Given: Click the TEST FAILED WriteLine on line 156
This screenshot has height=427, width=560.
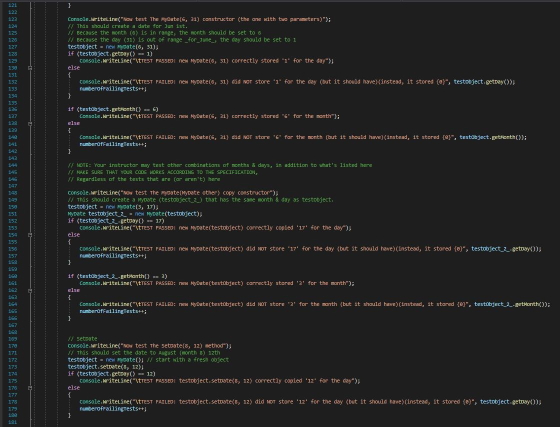Looking at the screenshot, I should click(x=310, y=249).
